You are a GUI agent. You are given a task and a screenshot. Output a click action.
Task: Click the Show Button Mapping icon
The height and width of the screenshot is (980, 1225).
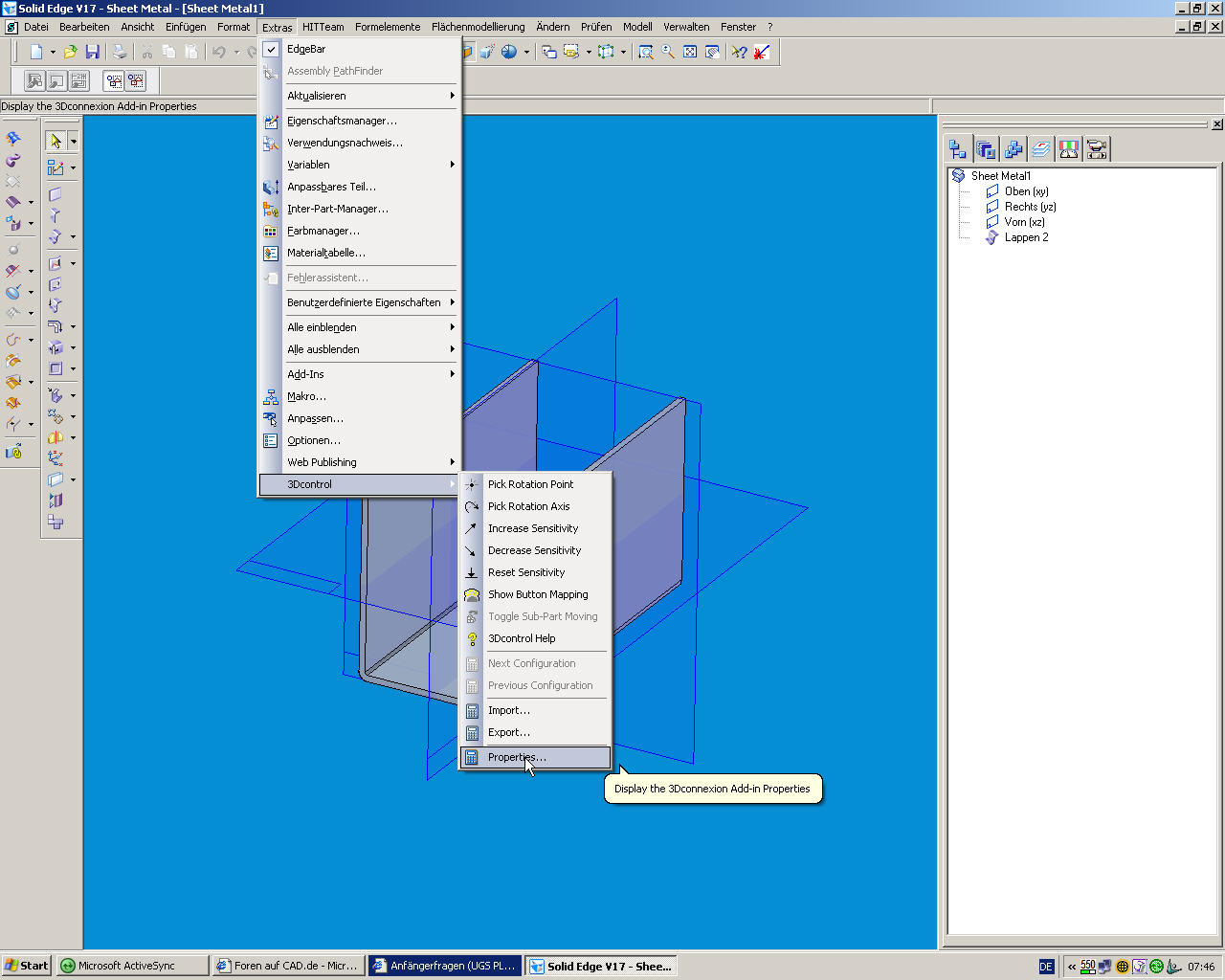472,595
